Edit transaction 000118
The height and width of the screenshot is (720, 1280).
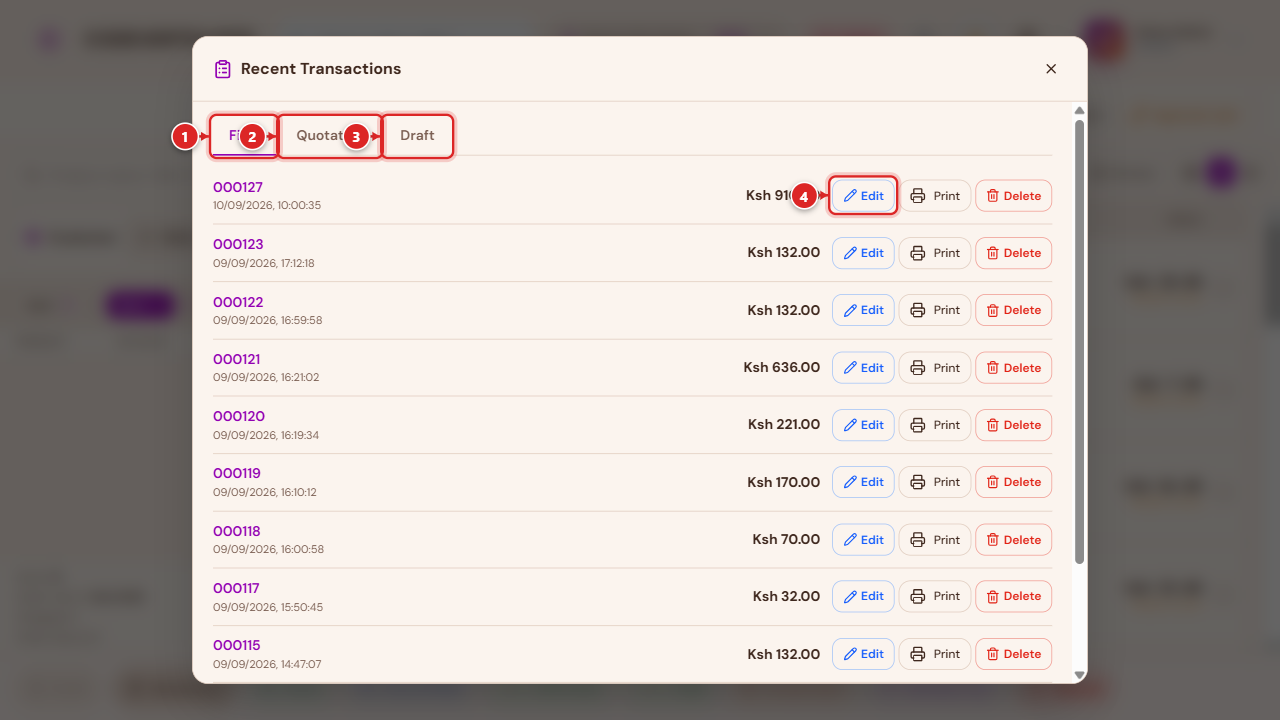[x=863, y=540]
